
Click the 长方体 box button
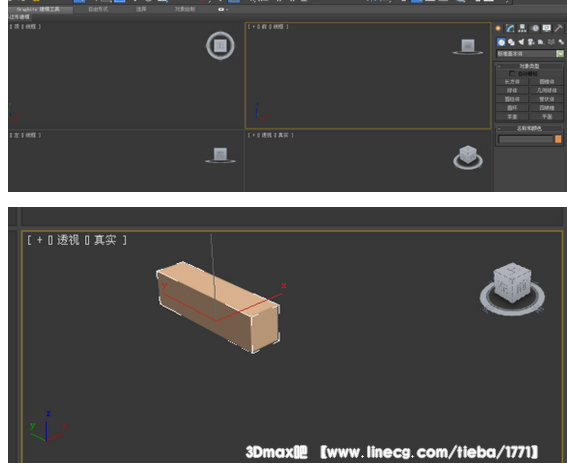[512, 82]
